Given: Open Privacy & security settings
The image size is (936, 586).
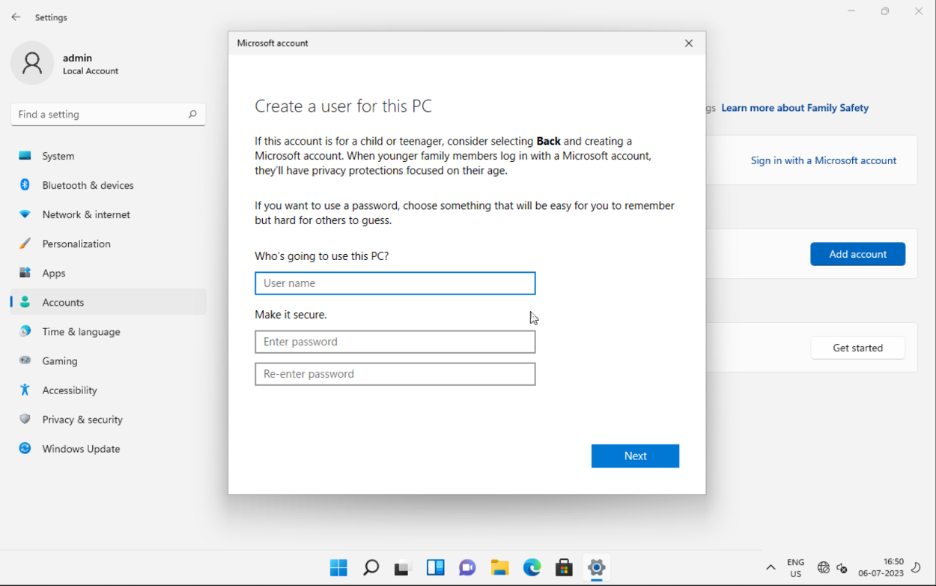Looking at the screenshot, I should (x=109, y=419).
